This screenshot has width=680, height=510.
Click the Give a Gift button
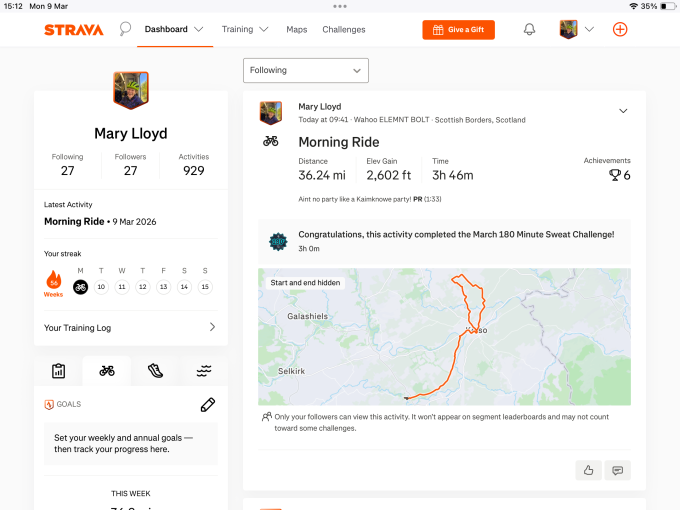[x=458, y=30]
